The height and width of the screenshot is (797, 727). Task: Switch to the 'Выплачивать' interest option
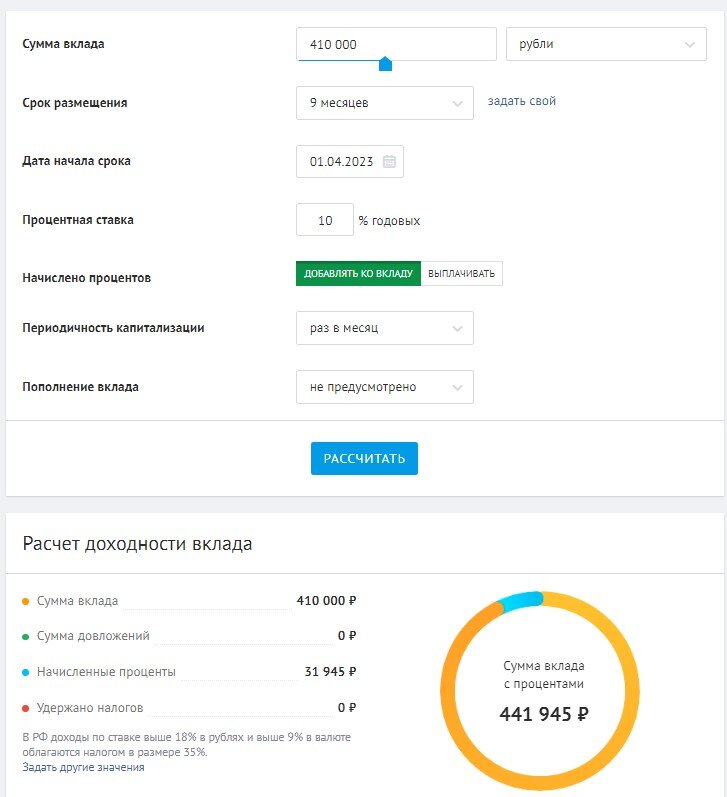(462, 273)
